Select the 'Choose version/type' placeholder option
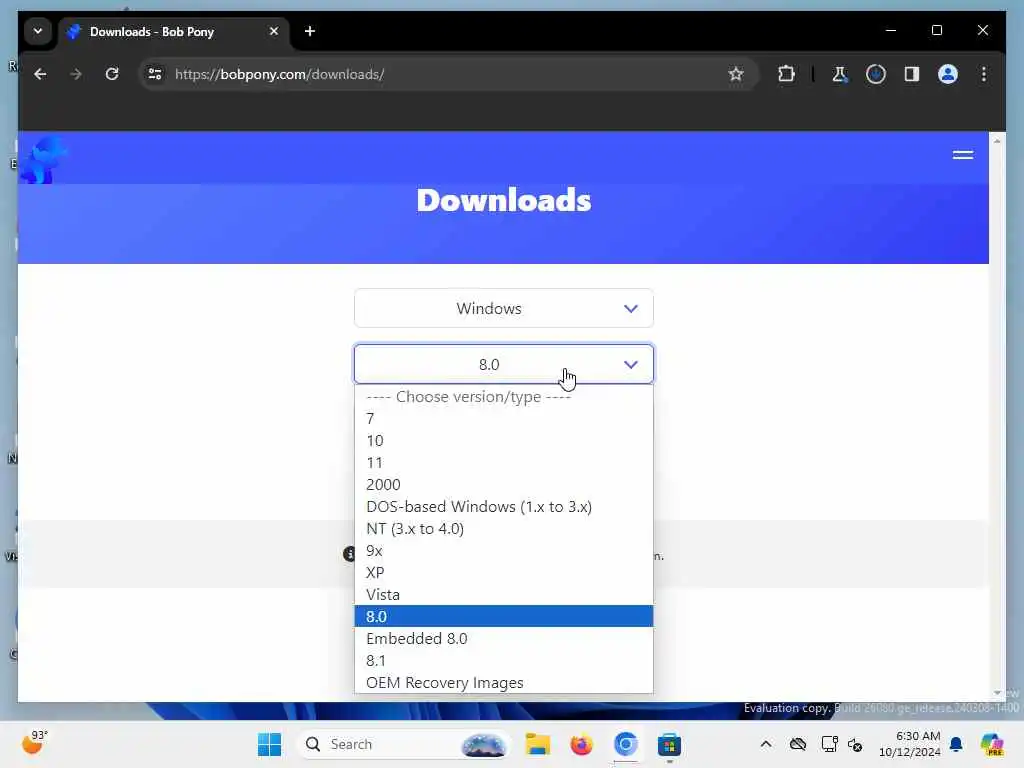 [504, 396]
